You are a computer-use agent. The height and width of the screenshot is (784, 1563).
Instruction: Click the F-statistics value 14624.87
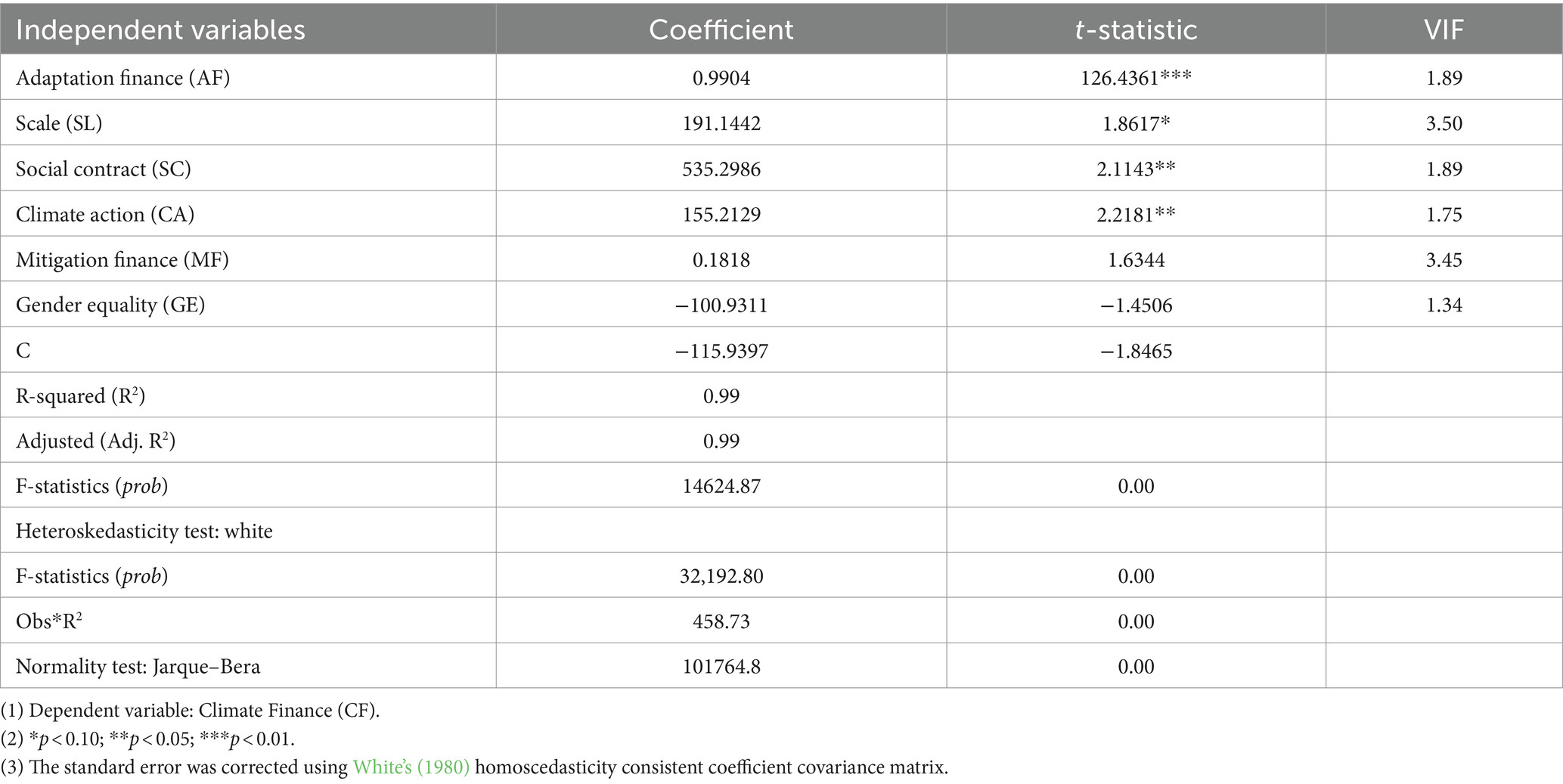coord(721,485)
